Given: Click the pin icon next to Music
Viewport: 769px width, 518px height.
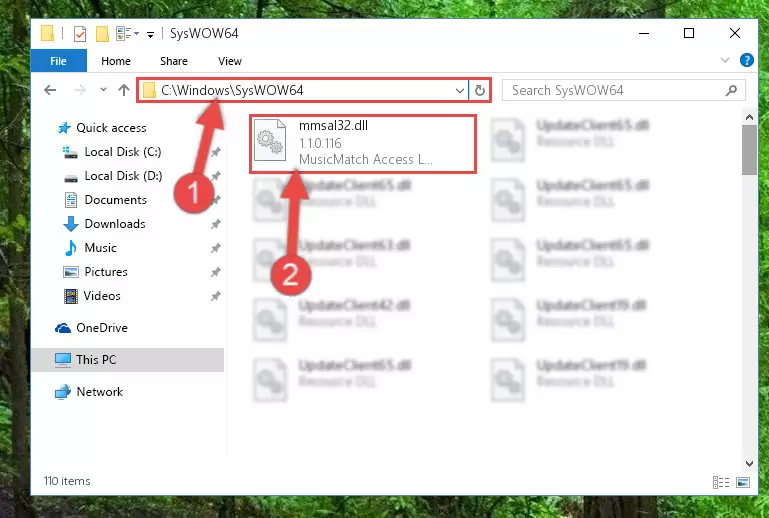Looking at the screenshot, I should 216,248.
